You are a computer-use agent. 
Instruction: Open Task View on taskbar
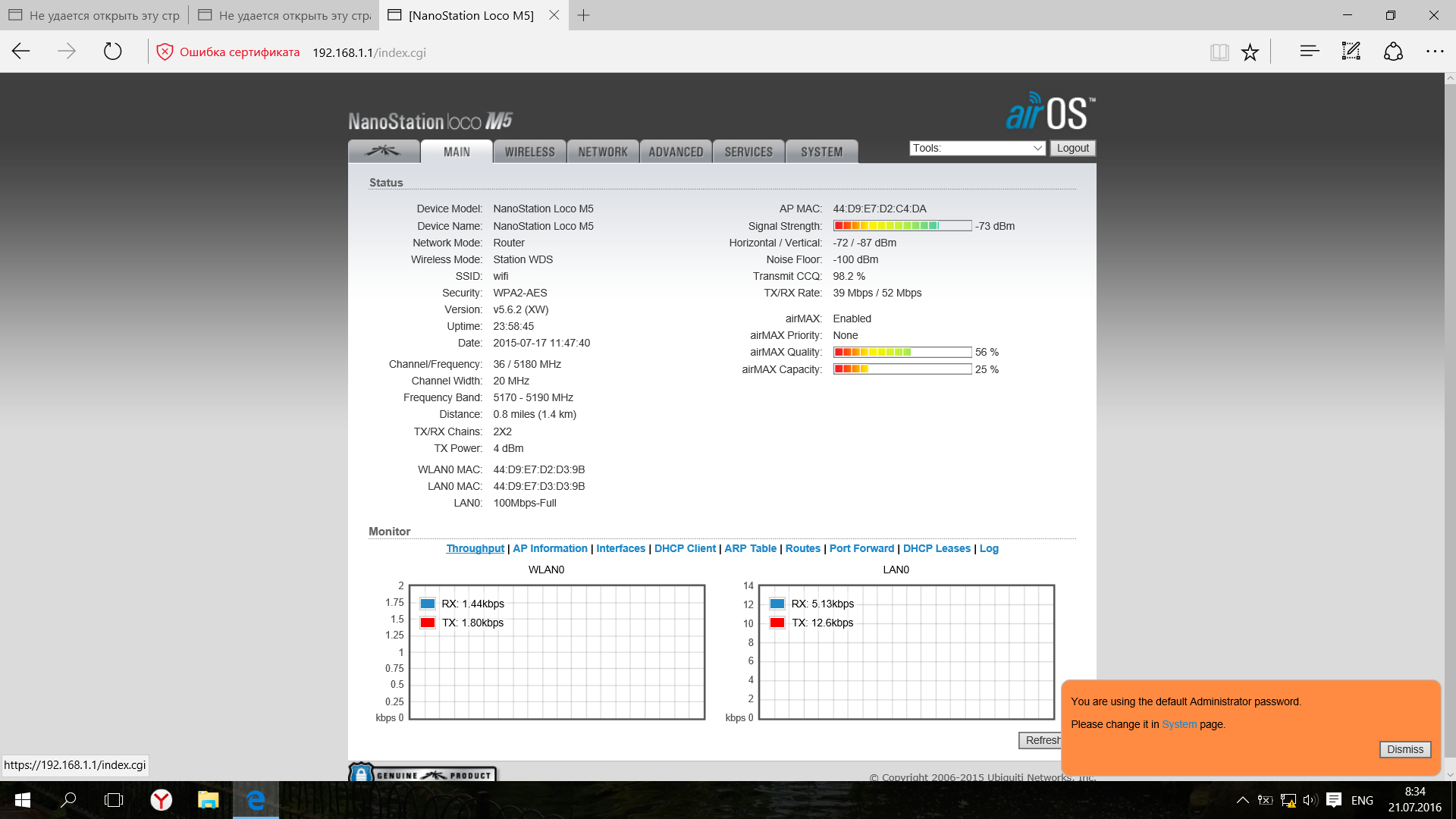[114, 800]
